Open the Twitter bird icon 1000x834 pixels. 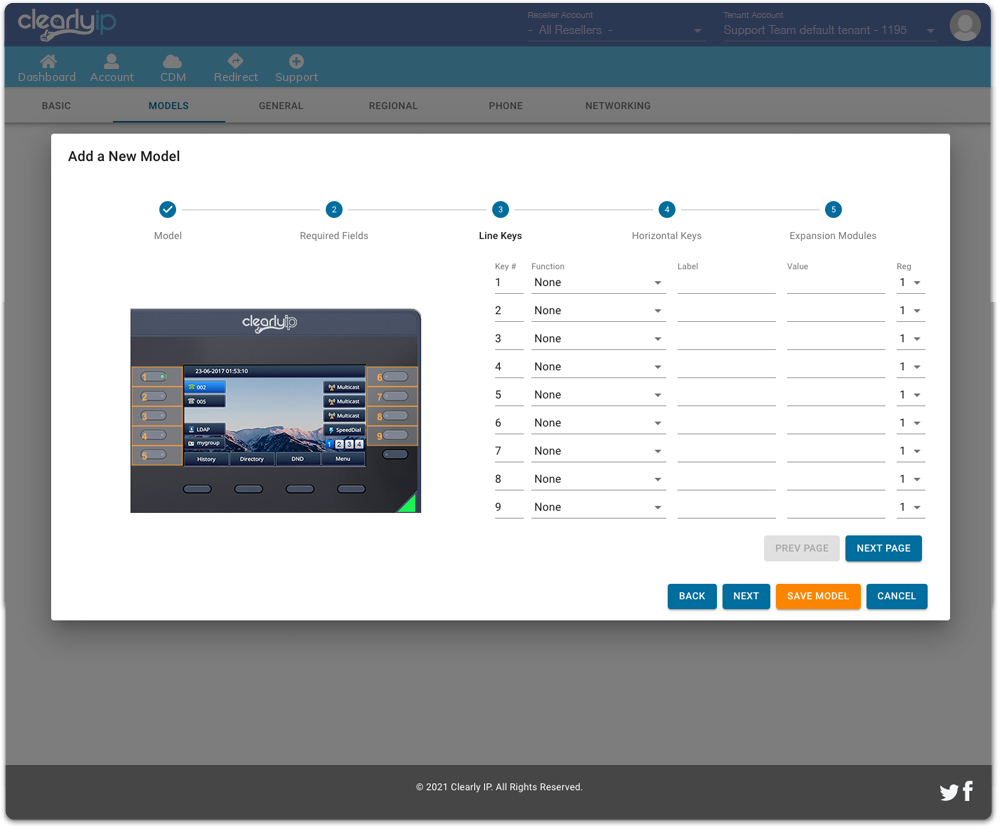click(948, 793)
